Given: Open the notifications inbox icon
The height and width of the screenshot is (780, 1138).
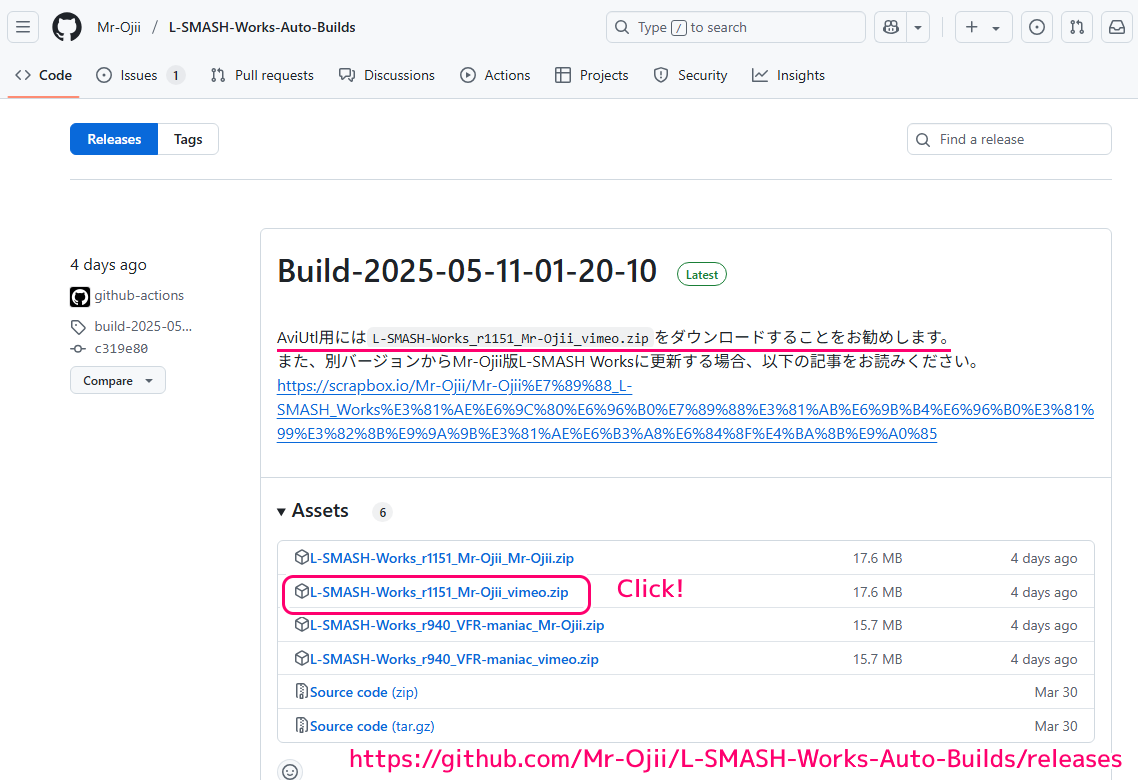Looking at the screenshot, I should 1117,28.
